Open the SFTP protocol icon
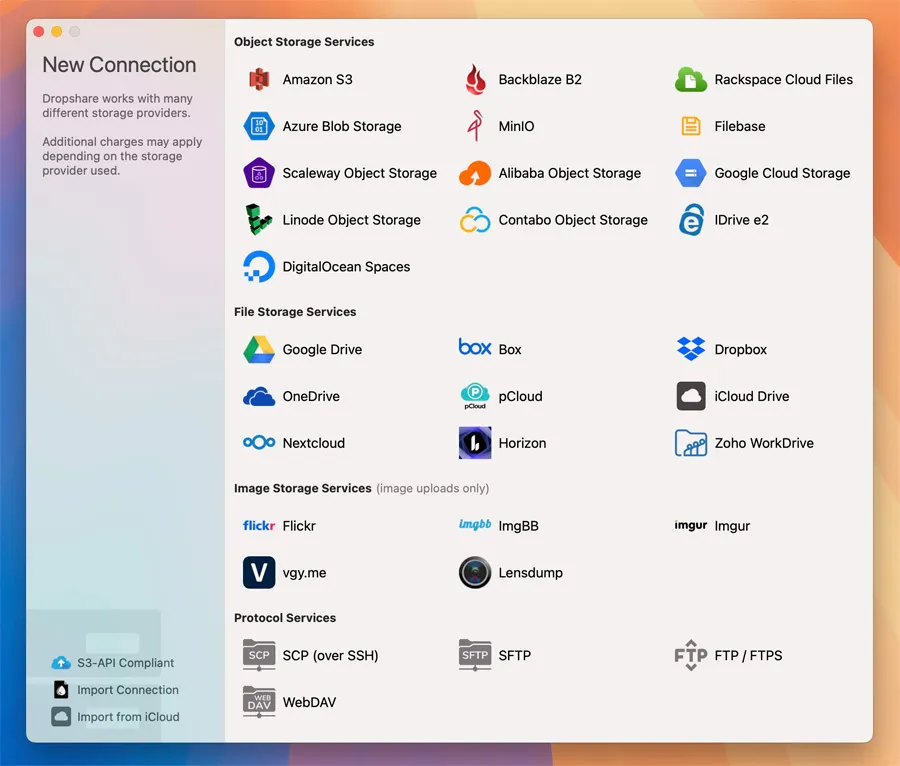 475,656
